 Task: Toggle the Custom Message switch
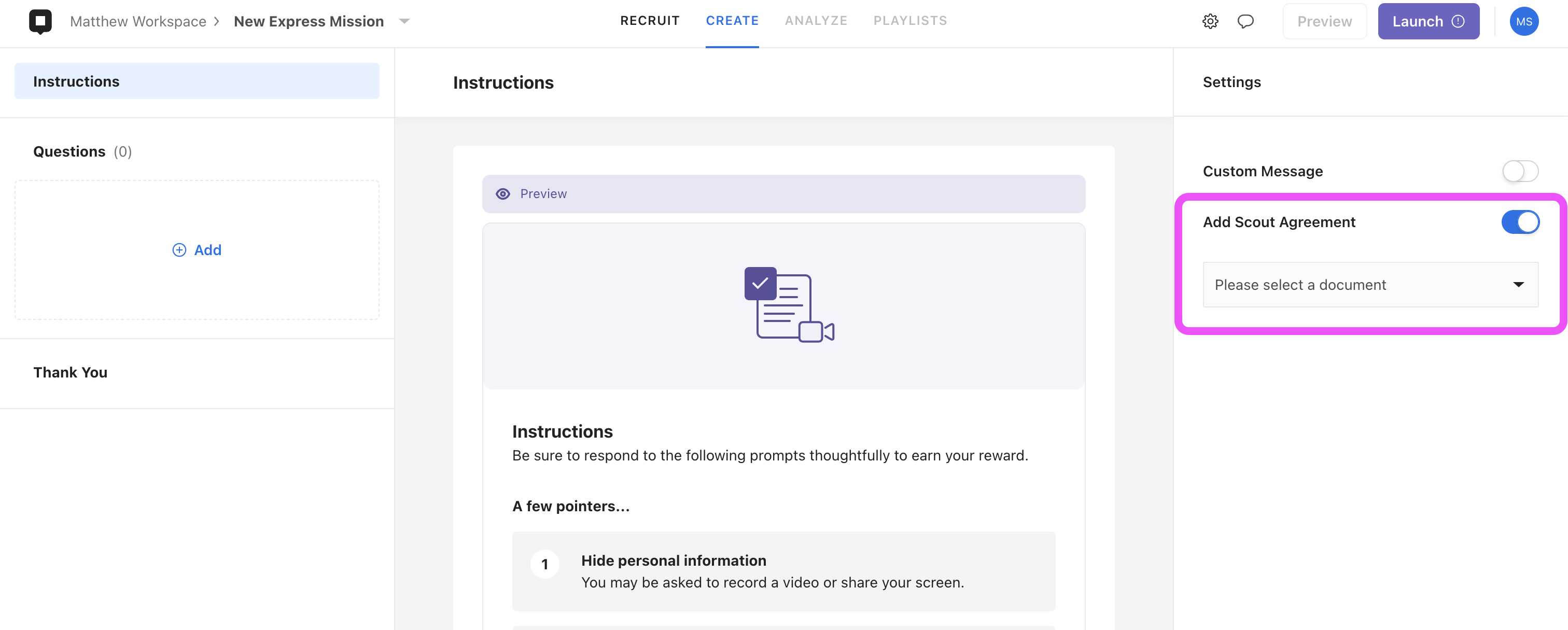click(1520, 171)
